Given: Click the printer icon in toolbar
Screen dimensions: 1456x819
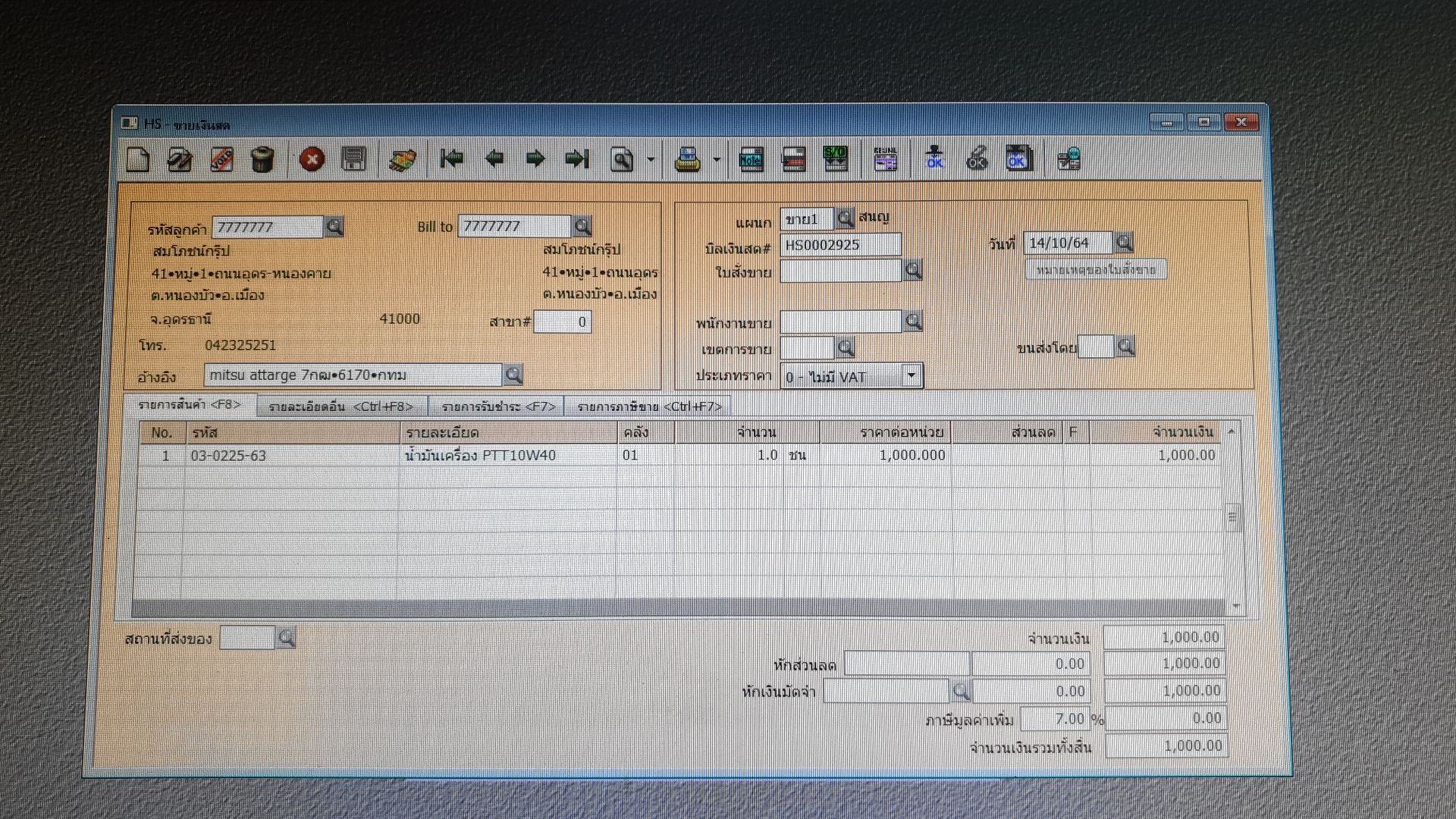Looking at the screenshot, I should [x=688, y=160].
